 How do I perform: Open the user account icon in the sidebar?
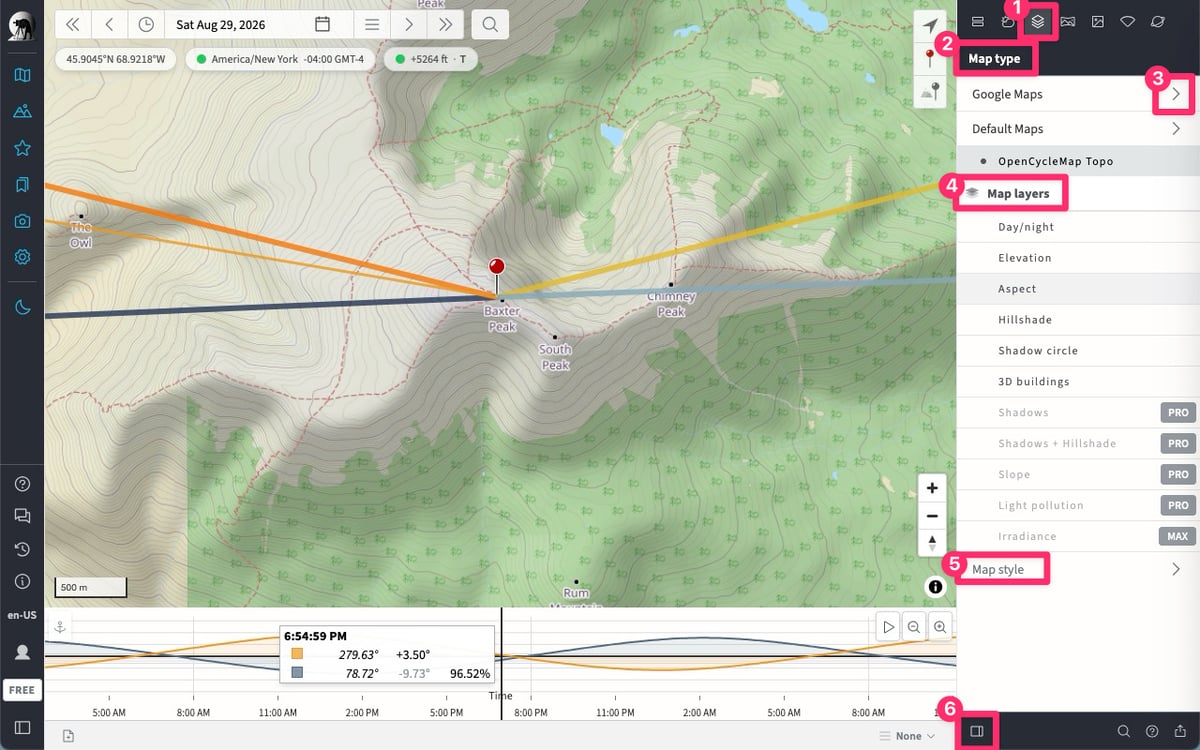[22, 652]
